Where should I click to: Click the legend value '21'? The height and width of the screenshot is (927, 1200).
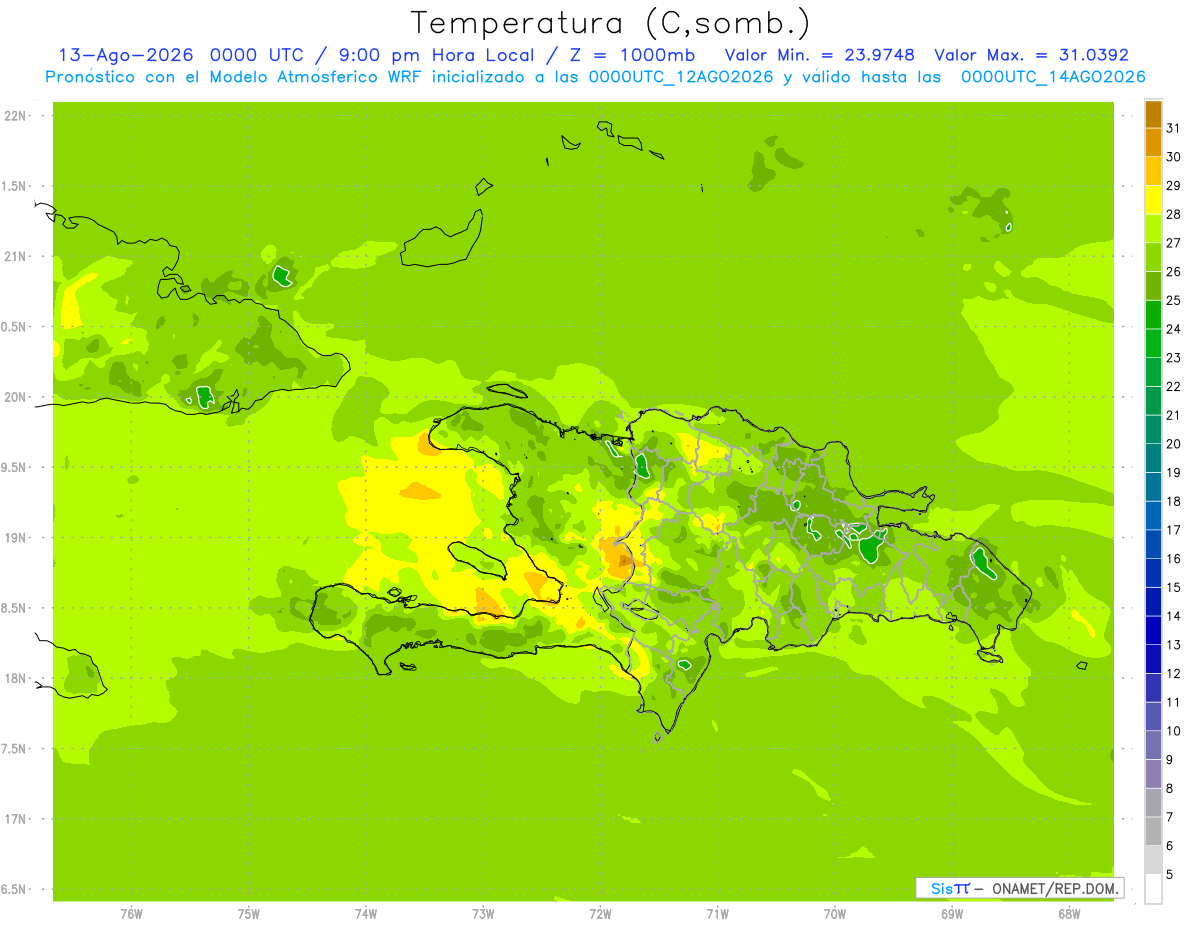click(x=1174, y=415)
